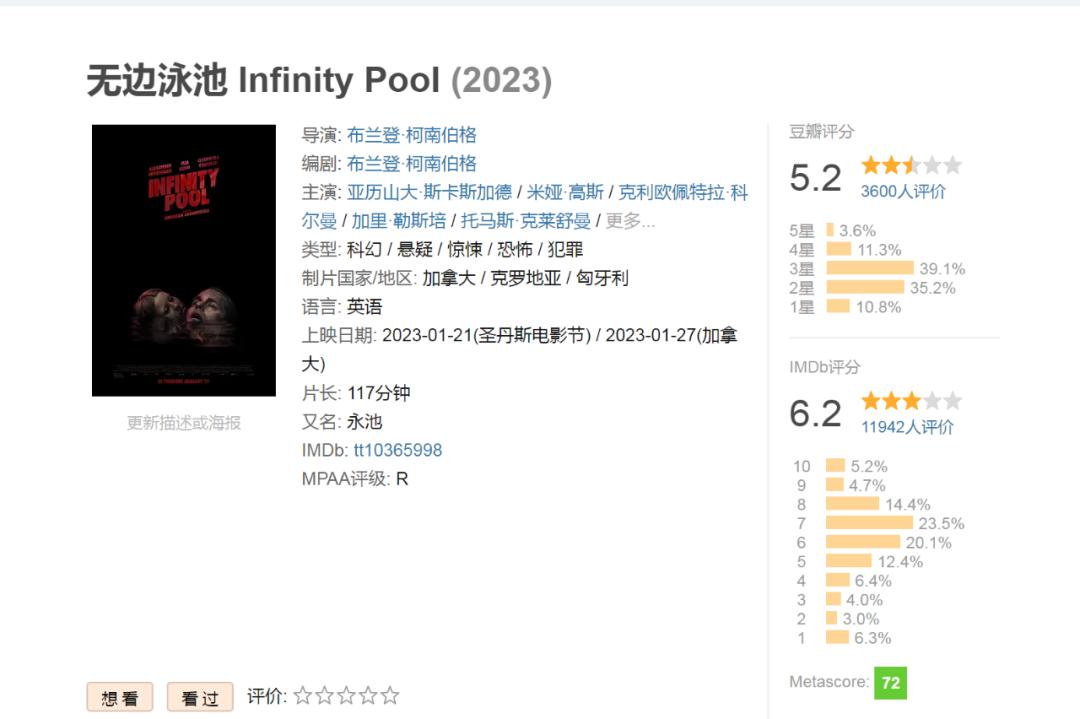Open IMDb link tt10365998
This screenshot has height=719, width=1080.
397,450
